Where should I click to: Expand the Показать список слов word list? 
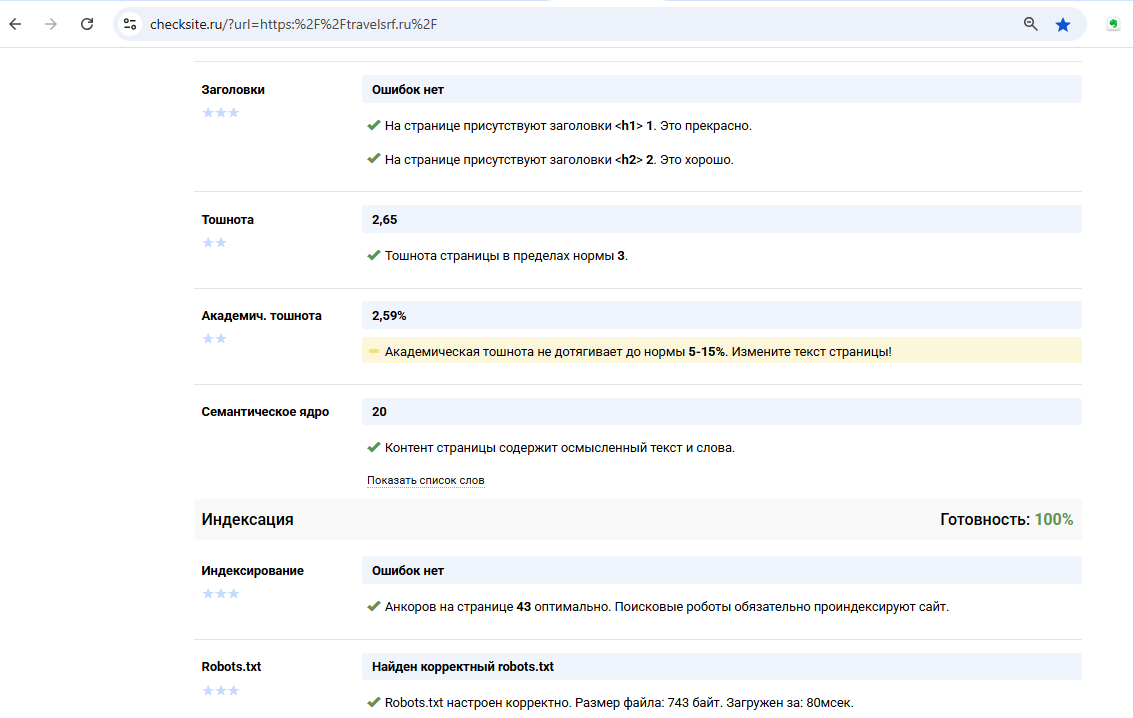tap(425, 481)
